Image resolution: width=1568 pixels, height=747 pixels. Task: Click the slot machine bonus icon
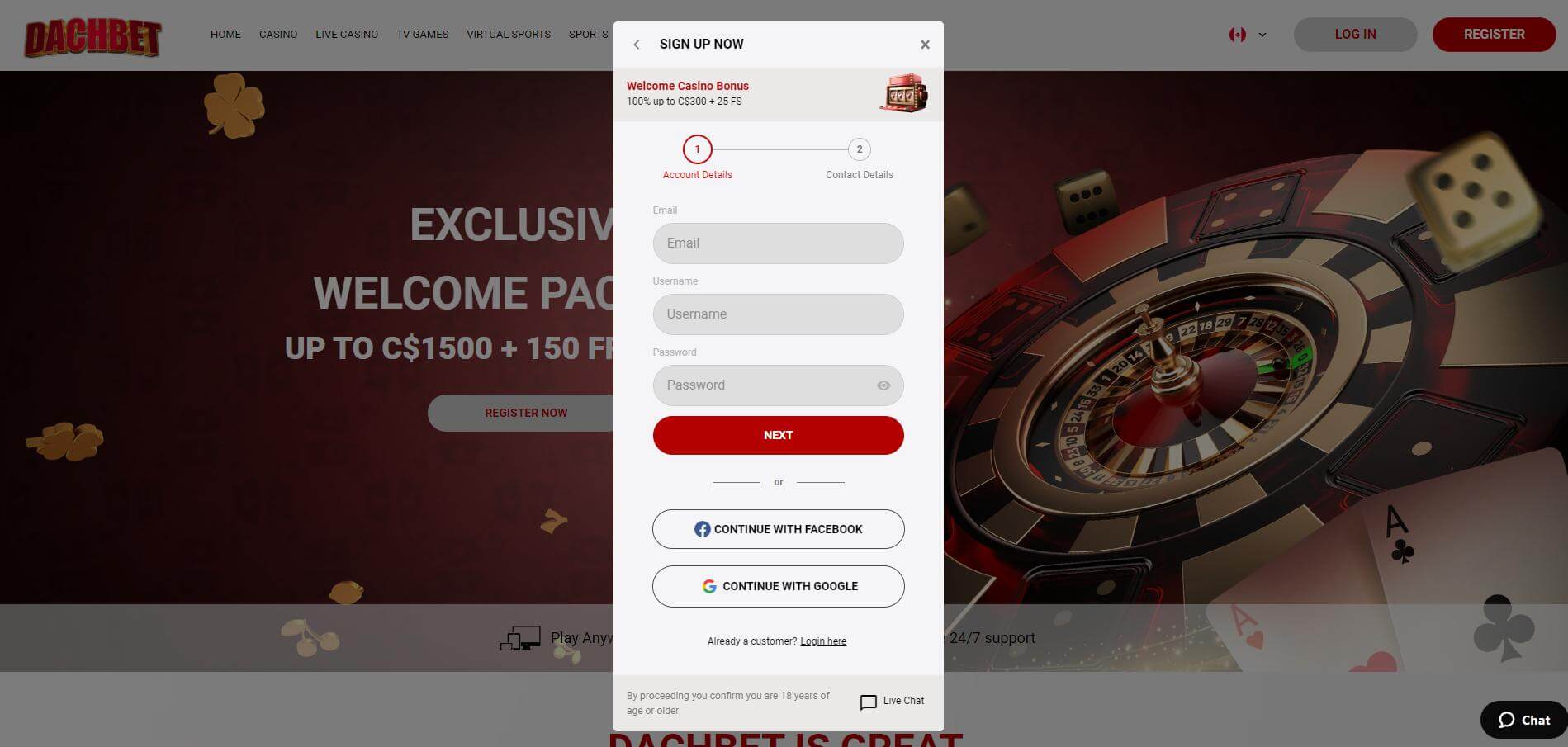[x=903, y=93]
